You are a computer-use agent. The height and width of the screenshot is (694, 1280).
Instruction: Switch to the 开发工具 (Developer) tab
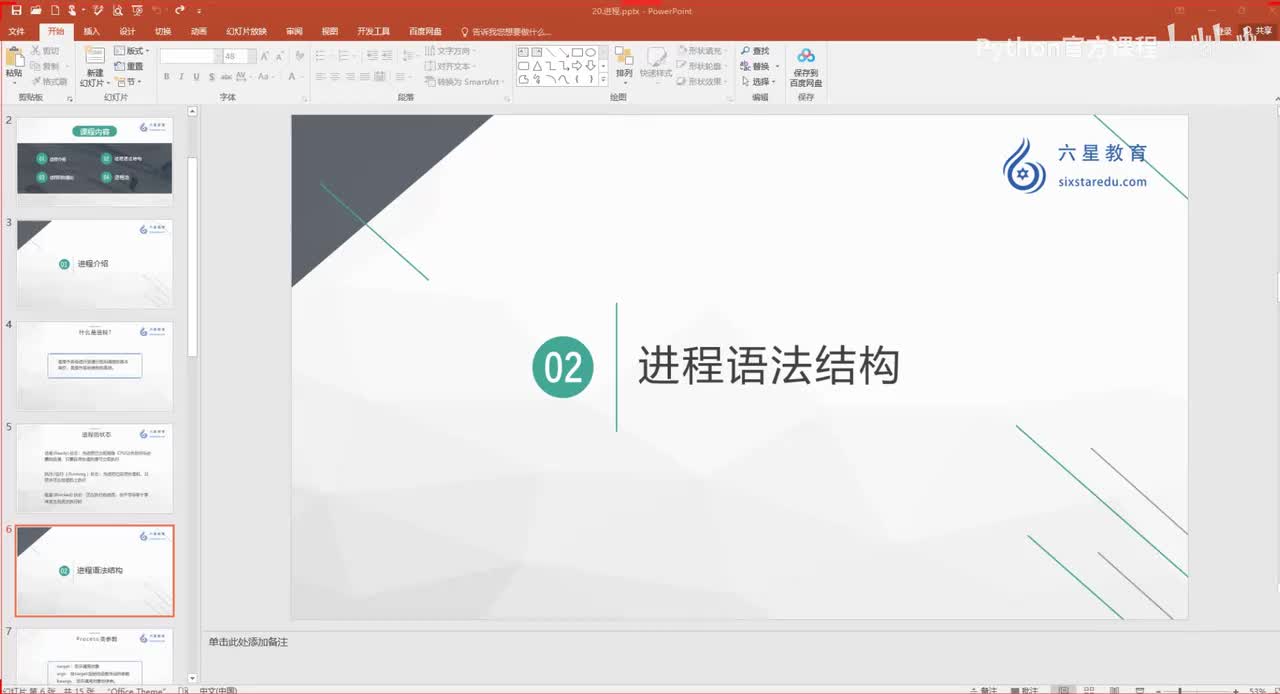tap(374, 31)
